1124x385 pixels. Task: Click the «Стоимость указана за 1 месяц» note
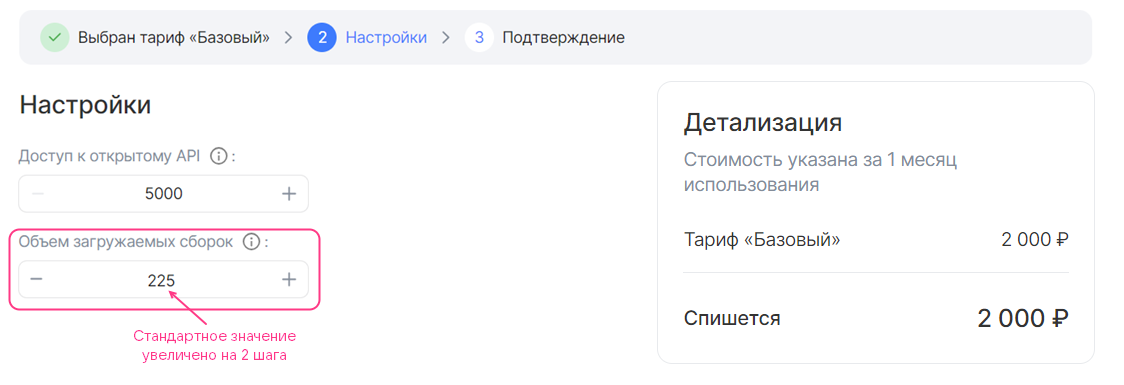[820, 172]
